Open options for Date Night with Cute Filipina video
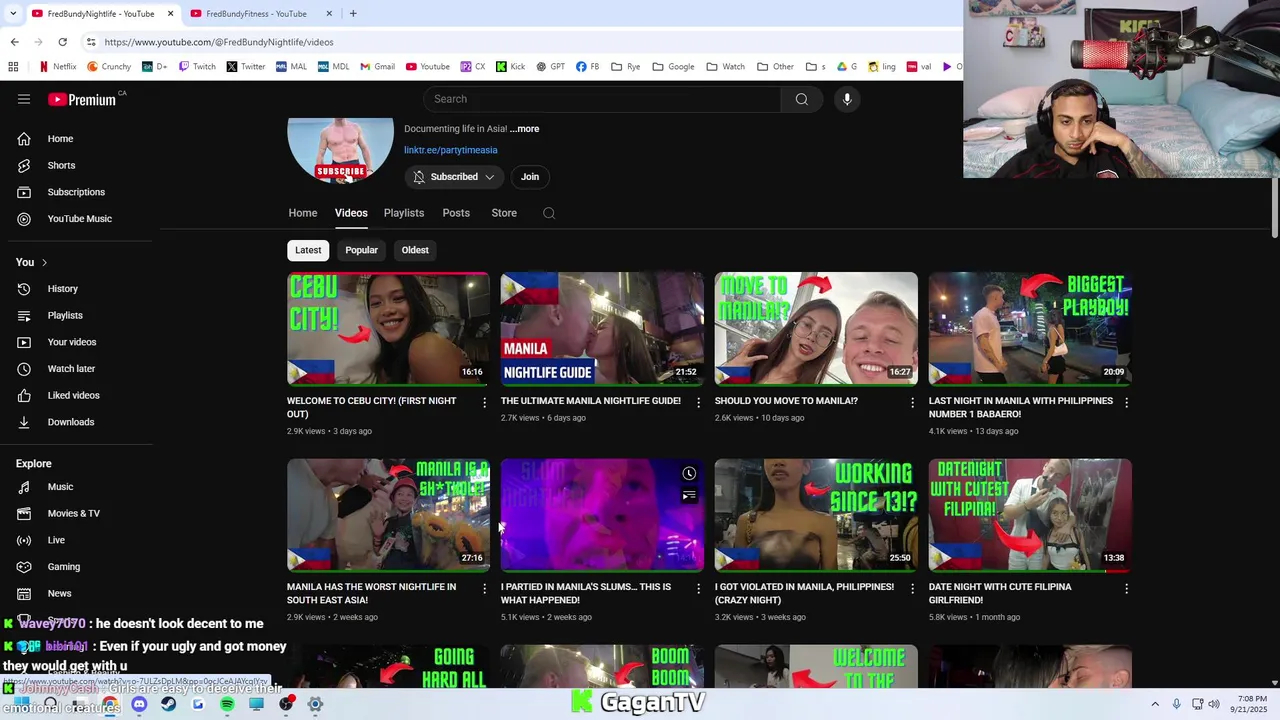This screenshot has height=720, width=1280. [1126, 588]
